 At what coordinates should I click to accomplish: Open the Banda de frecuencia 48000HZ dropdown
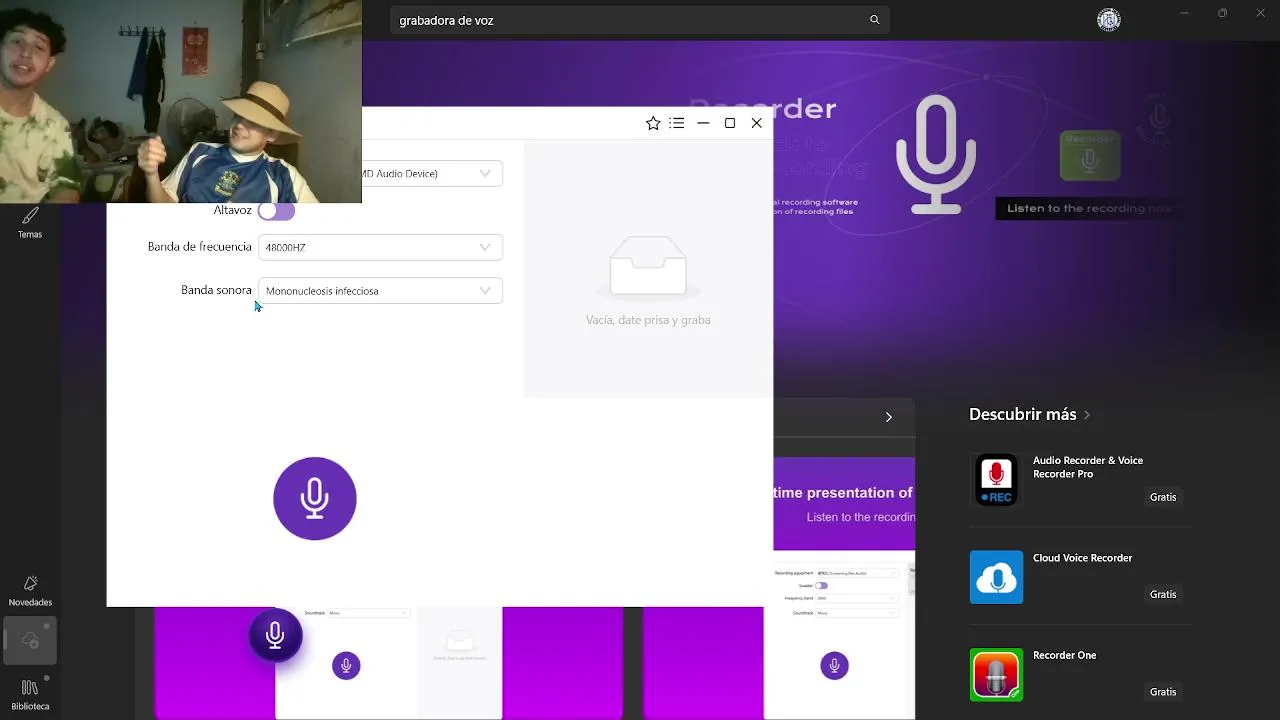tap(380, 247)
